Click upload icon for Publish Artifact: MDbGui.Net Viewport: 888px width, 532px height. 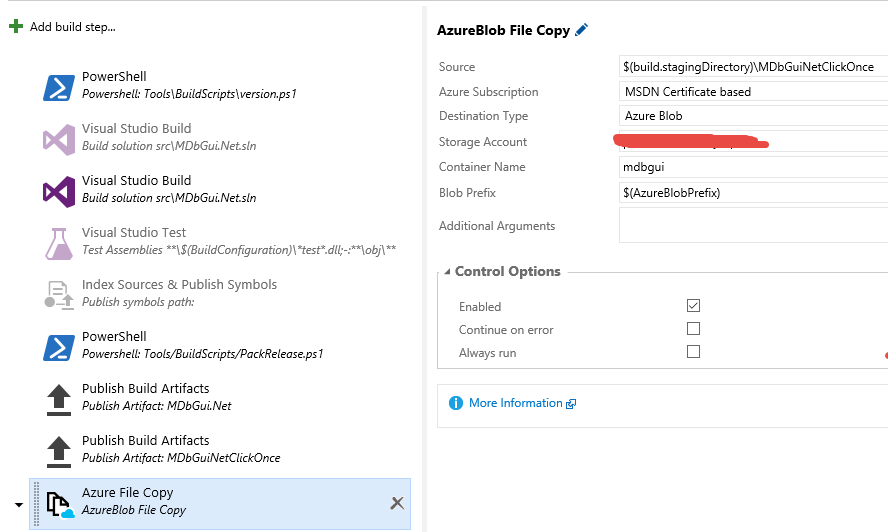59,400
